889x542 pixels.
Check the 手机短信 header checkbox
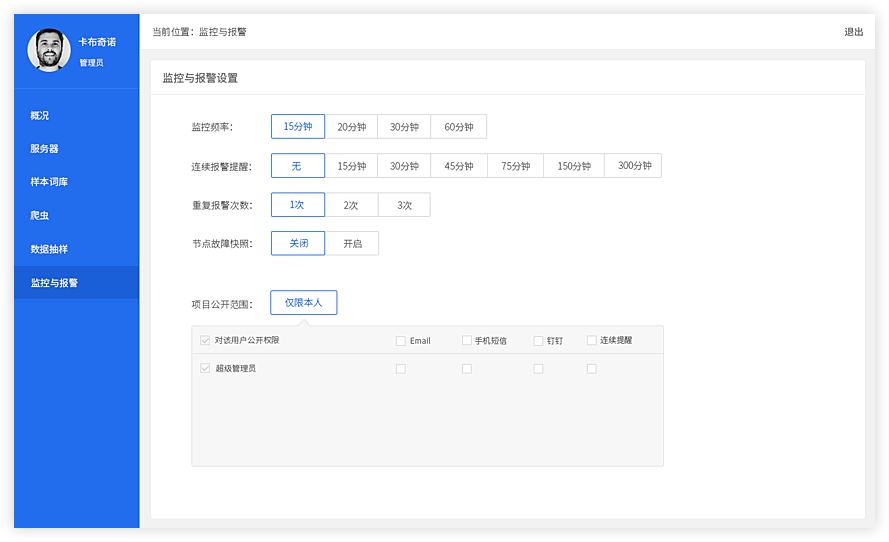(x=467, y=341)
